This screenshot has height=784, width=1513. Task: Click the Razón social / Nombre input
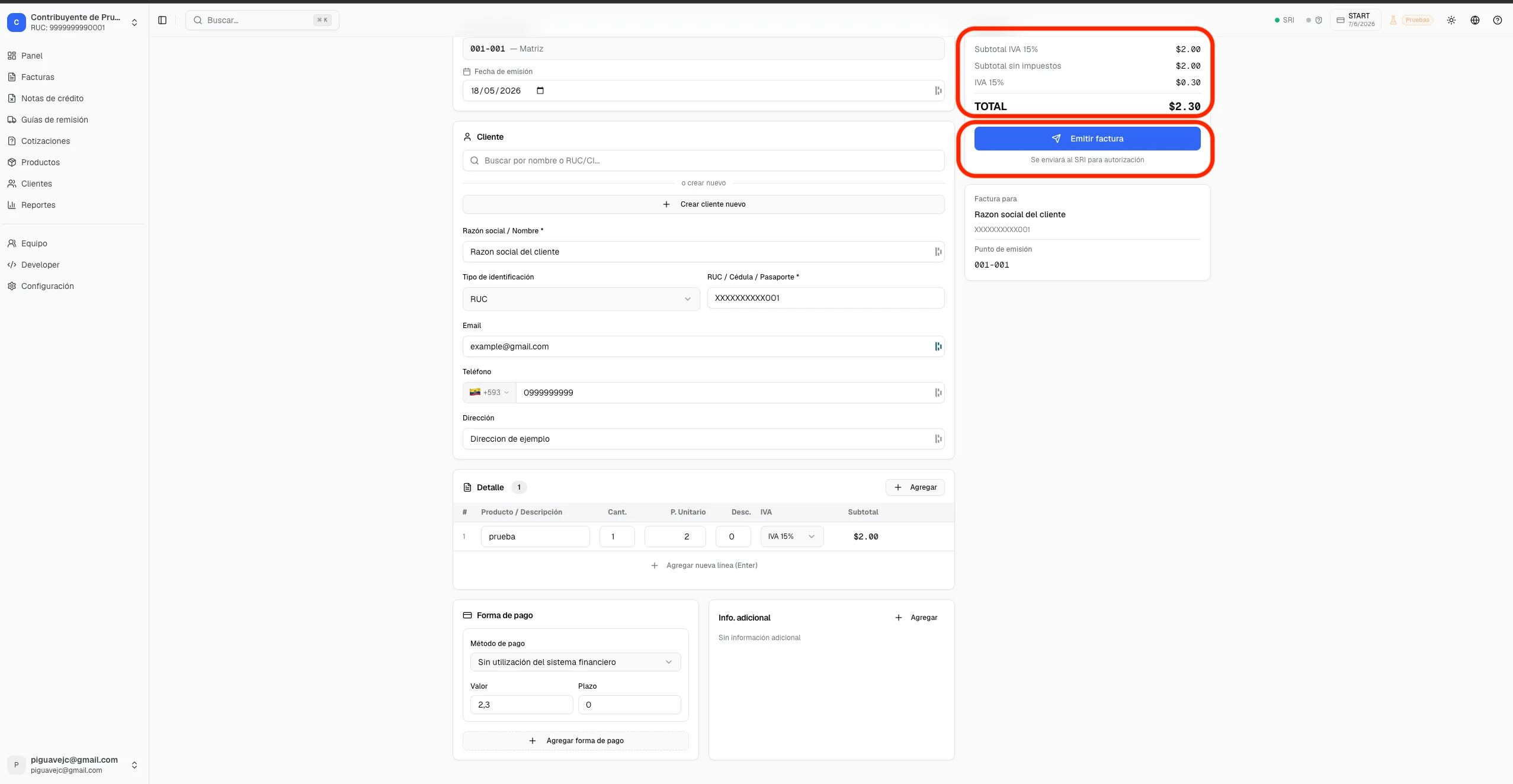(703, 252)
